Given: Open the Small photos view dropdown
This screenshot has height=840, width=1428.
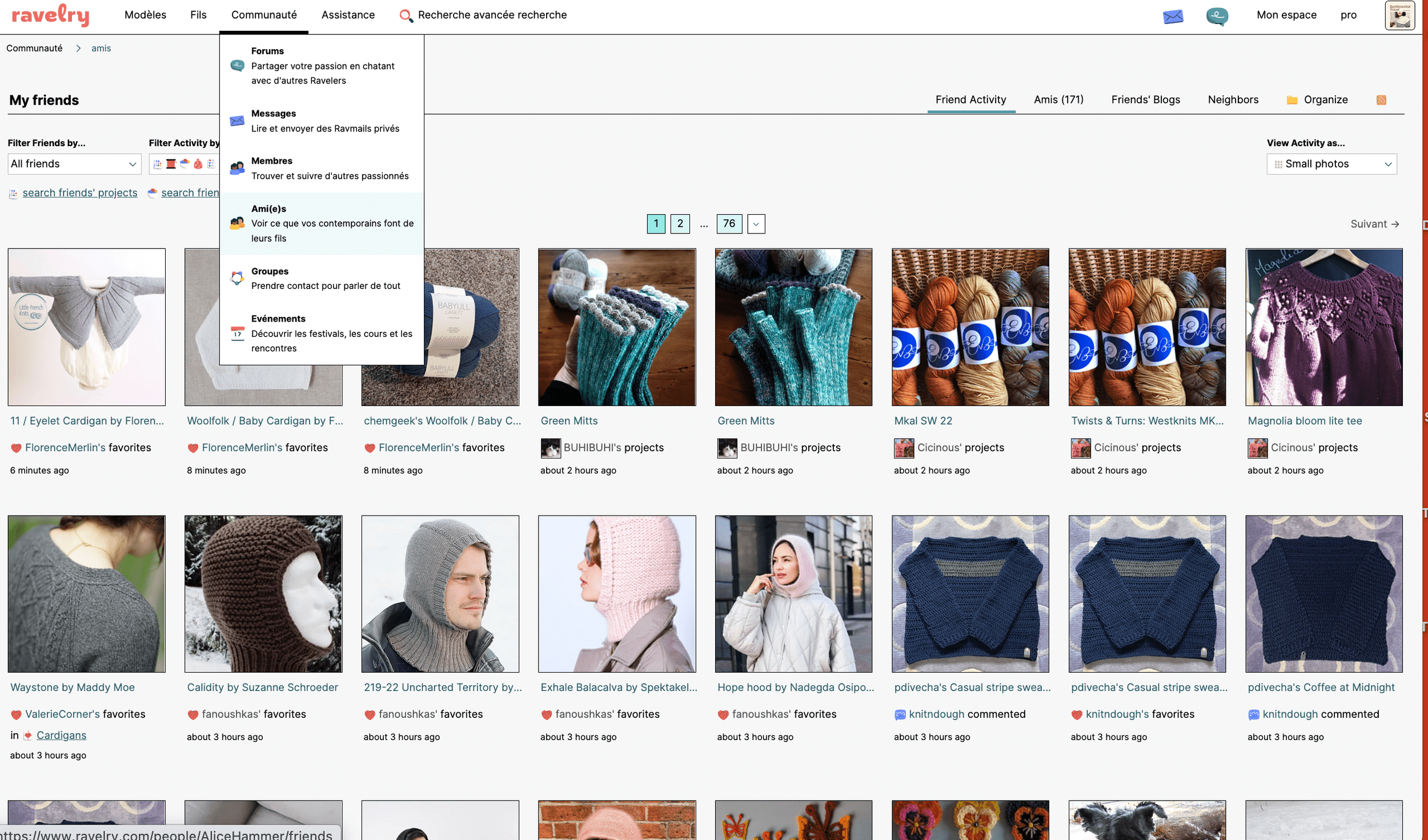Looking at the screenshot, I should pyautogui.click(x=1331, y=164).
